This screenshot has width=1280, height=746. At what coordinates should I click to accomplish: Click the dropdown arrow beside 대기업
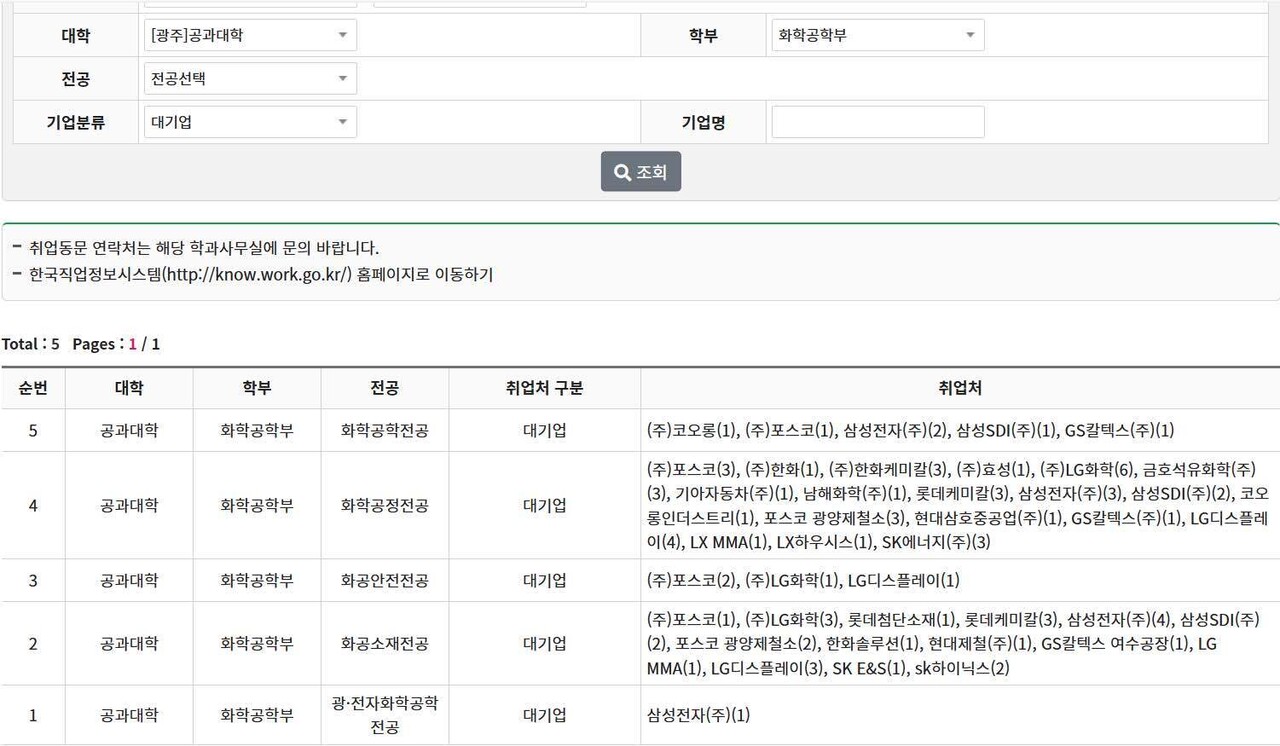(340, 121)
